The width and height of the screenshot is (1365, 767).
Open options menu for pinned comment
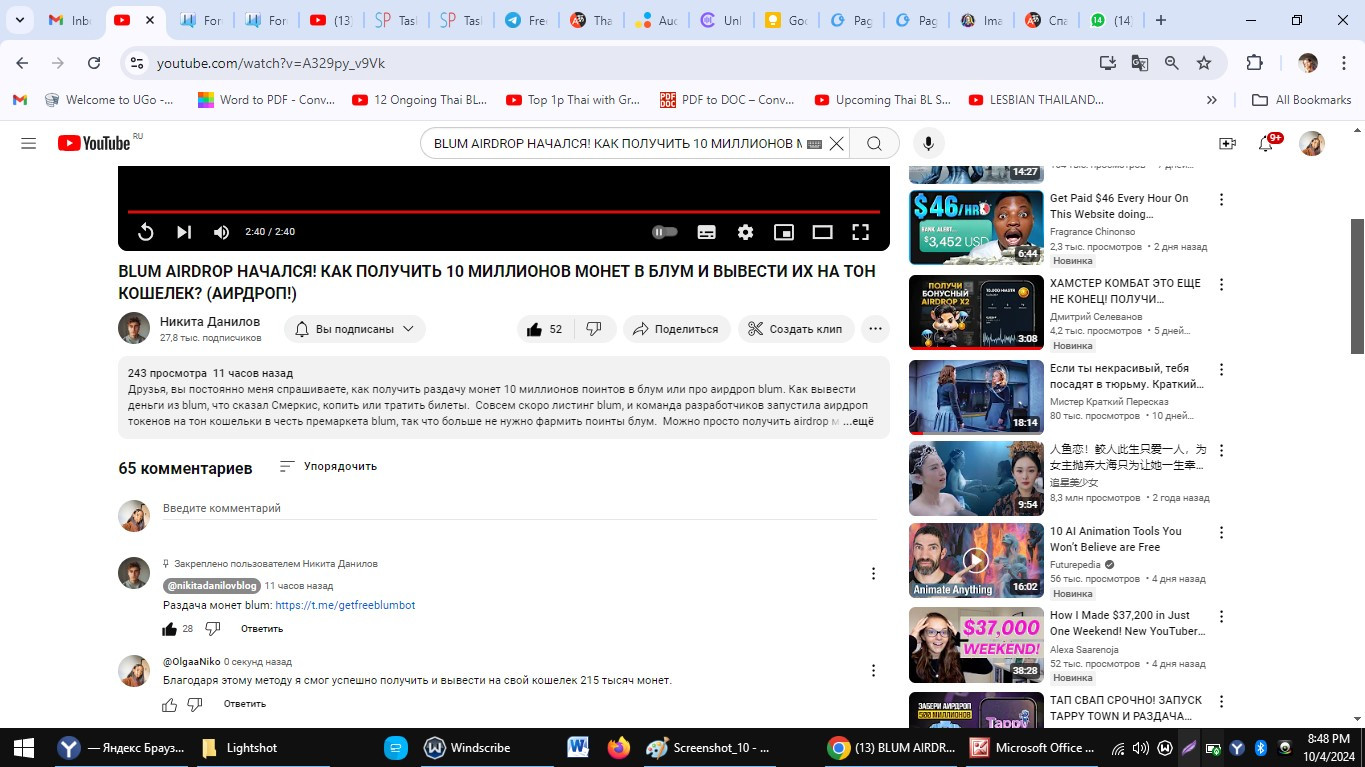[873, 574]
